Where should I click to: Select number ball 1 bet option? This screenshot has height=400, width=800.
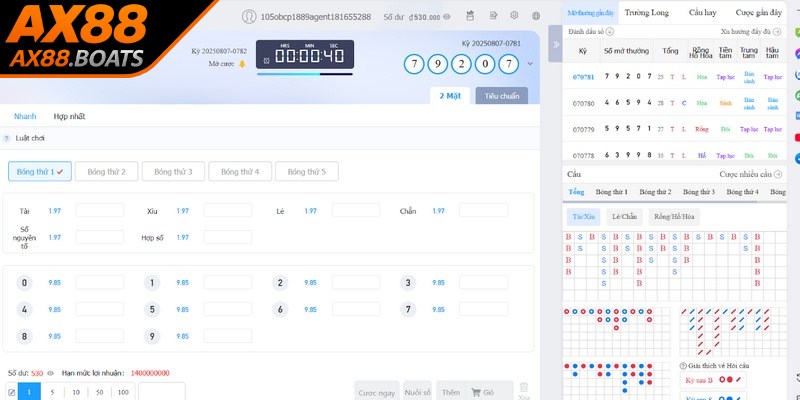click(152, 283)
